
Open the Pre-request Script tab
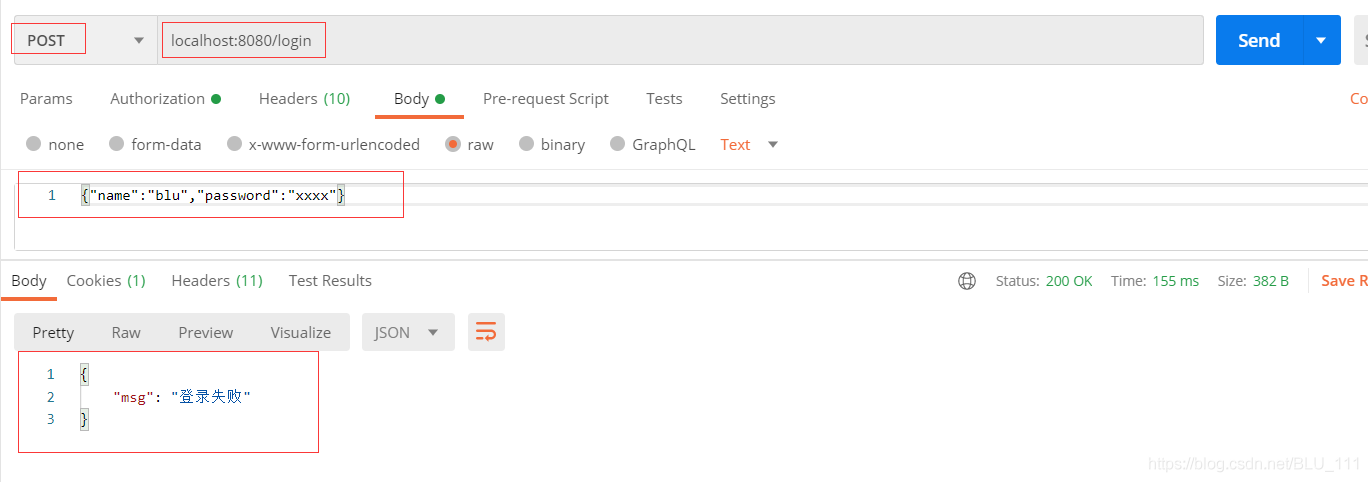[545, 98]
